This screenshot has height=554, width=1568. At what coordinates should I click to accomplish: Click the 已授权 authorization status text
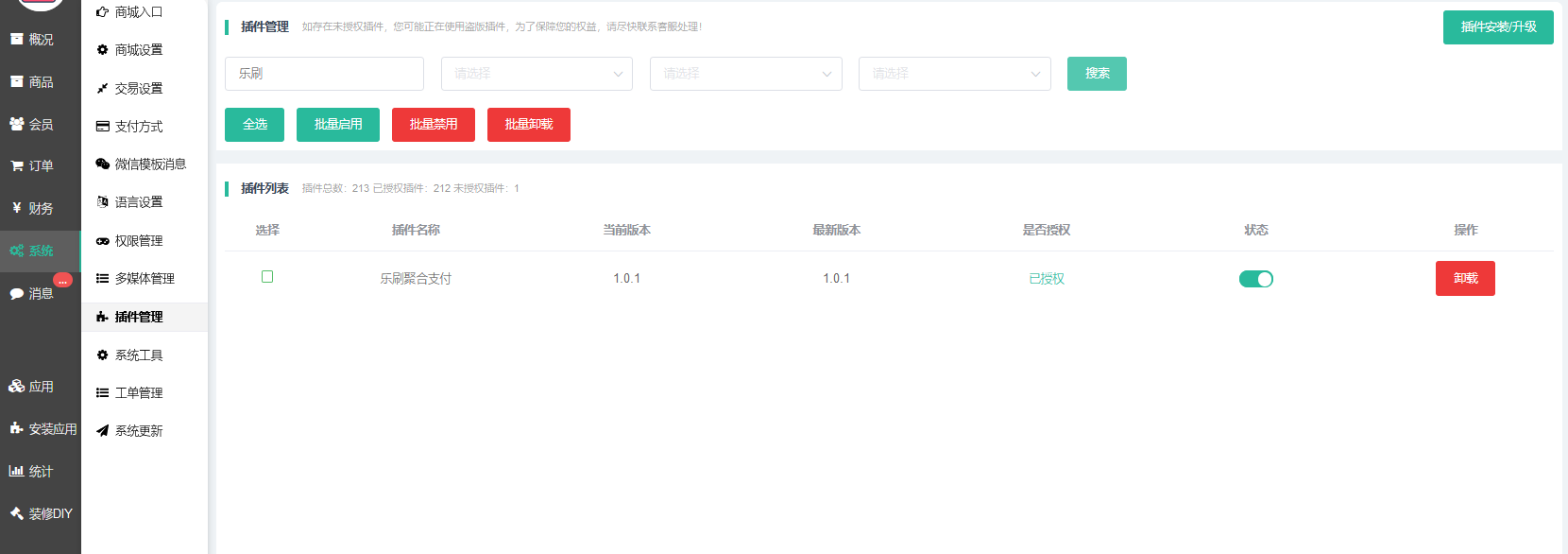(x=1047, y=279)
